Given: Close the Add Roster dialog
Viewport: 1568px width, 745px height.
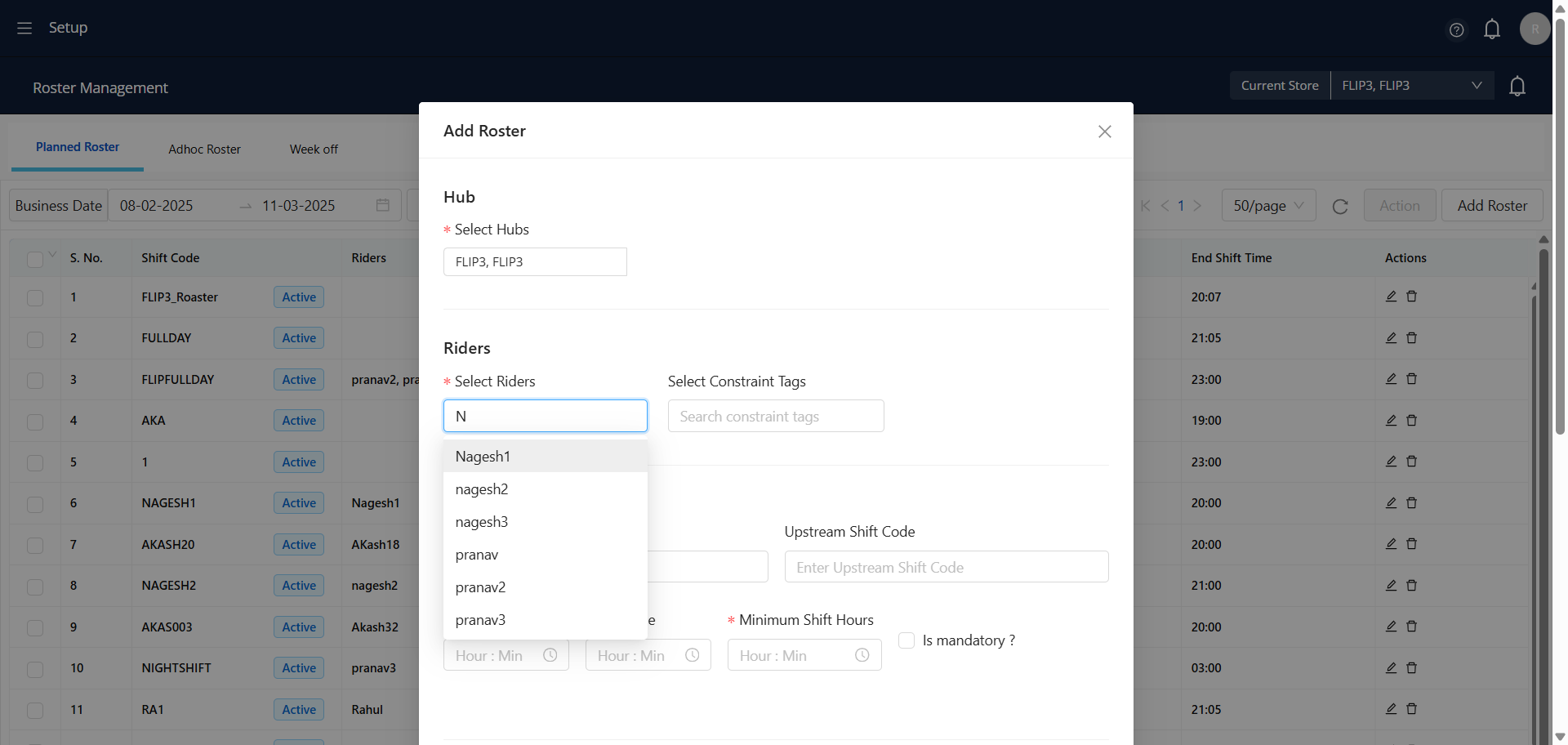Looking at the screenshot, I should pyautogui.click(x=1105, y=132).
